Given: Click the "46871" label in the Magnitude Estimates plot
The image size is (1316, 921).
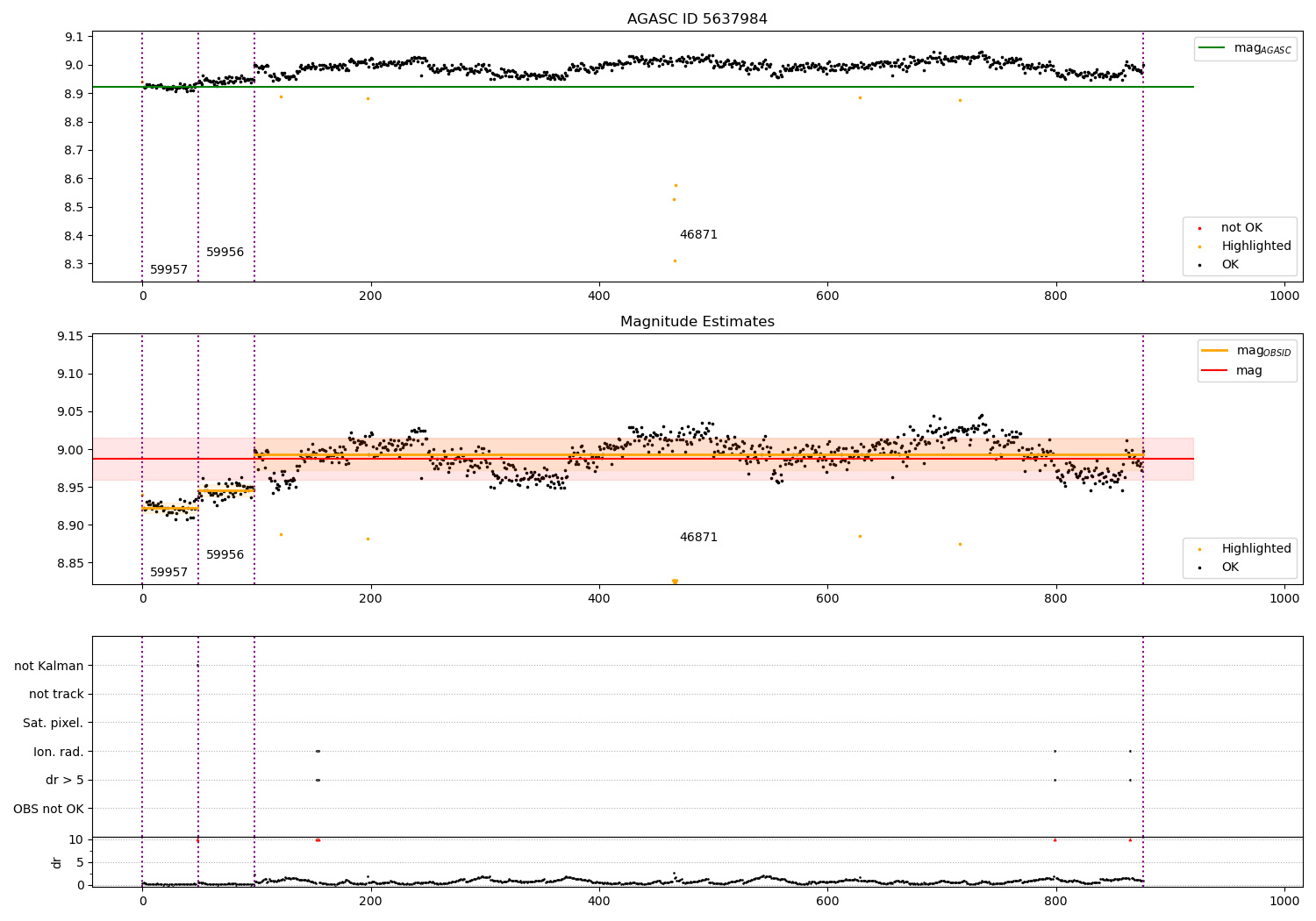Looking at the screenshot, I should pyautogui.click(x=698, y=538).
